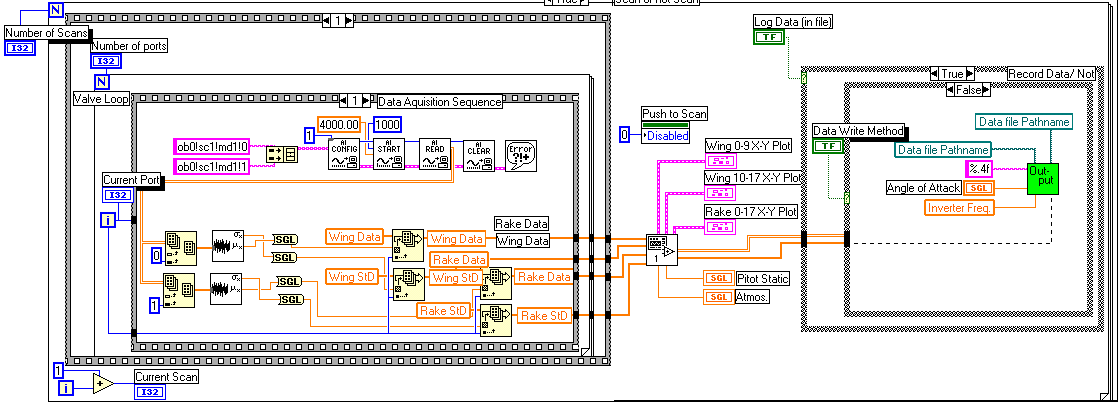Viewport: 1118px width, 402px height.
Task: Select the Add node beside Current Scan
Action: [103, 383]
